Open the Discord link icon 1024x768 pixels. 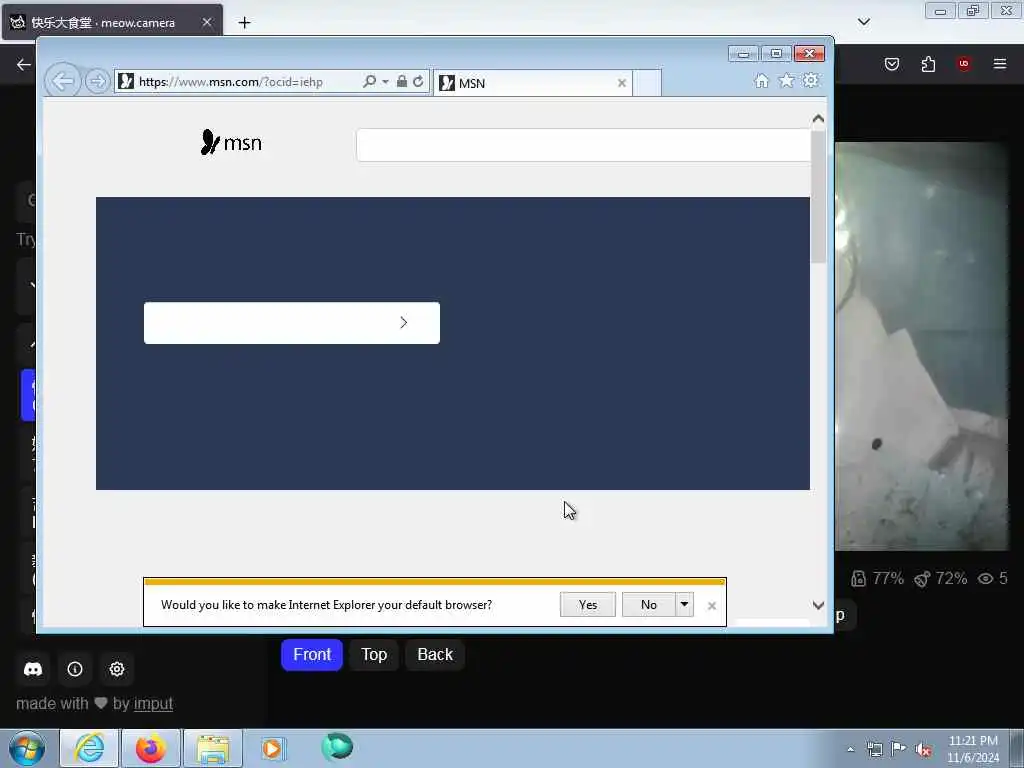pos(33,669)
